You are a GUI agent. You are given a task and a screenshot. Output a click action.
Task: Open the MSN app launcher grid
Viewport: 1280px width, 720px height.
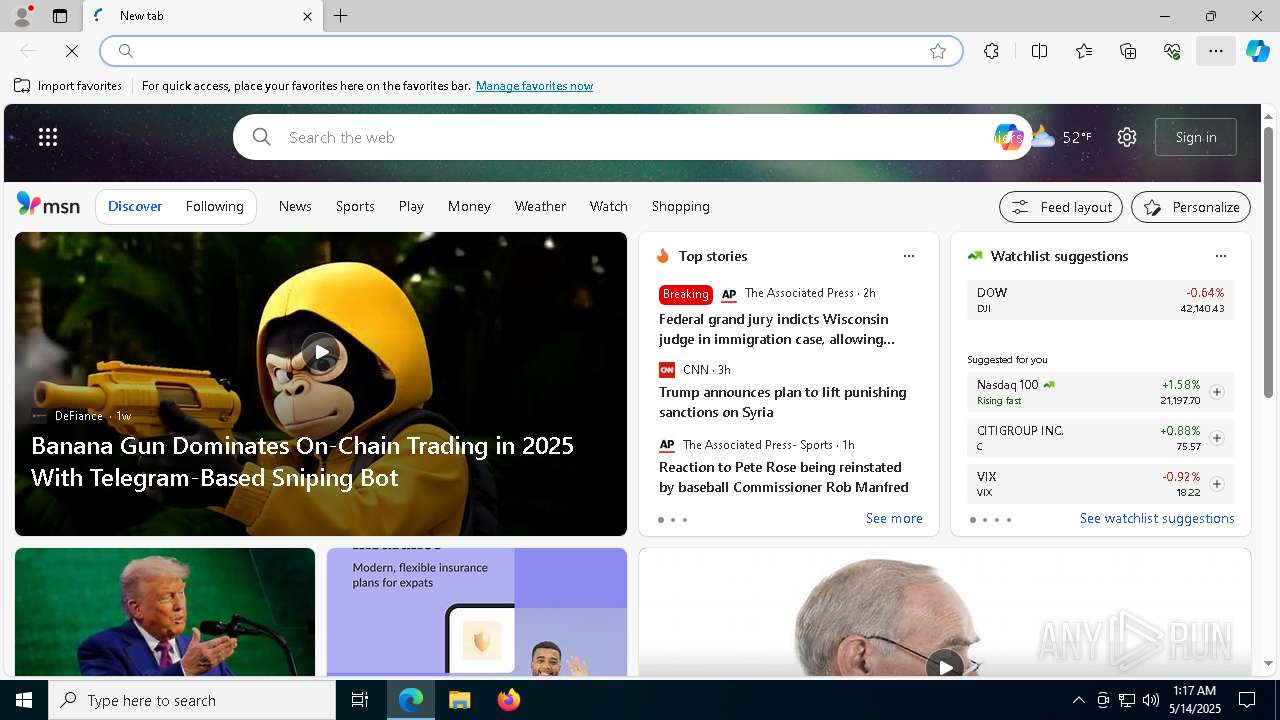[x=48, y=137]
